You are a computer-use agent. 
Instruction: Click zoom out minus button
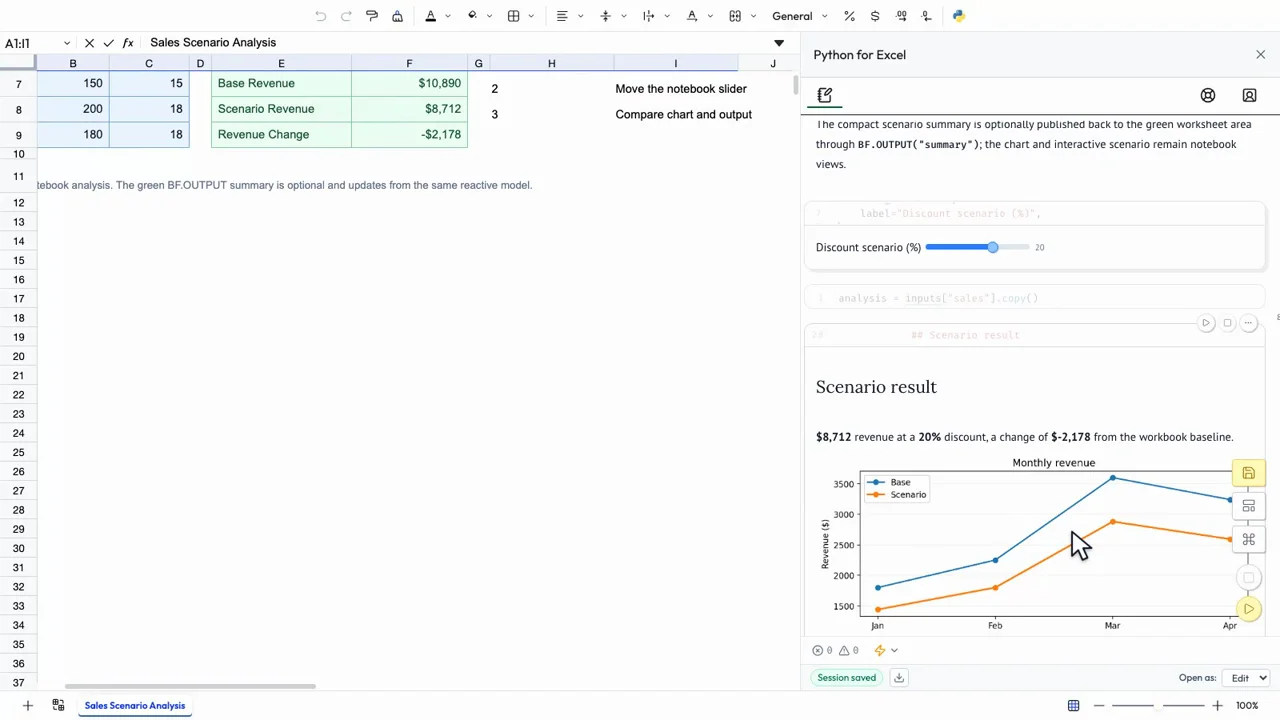[x=1098, y=706]
